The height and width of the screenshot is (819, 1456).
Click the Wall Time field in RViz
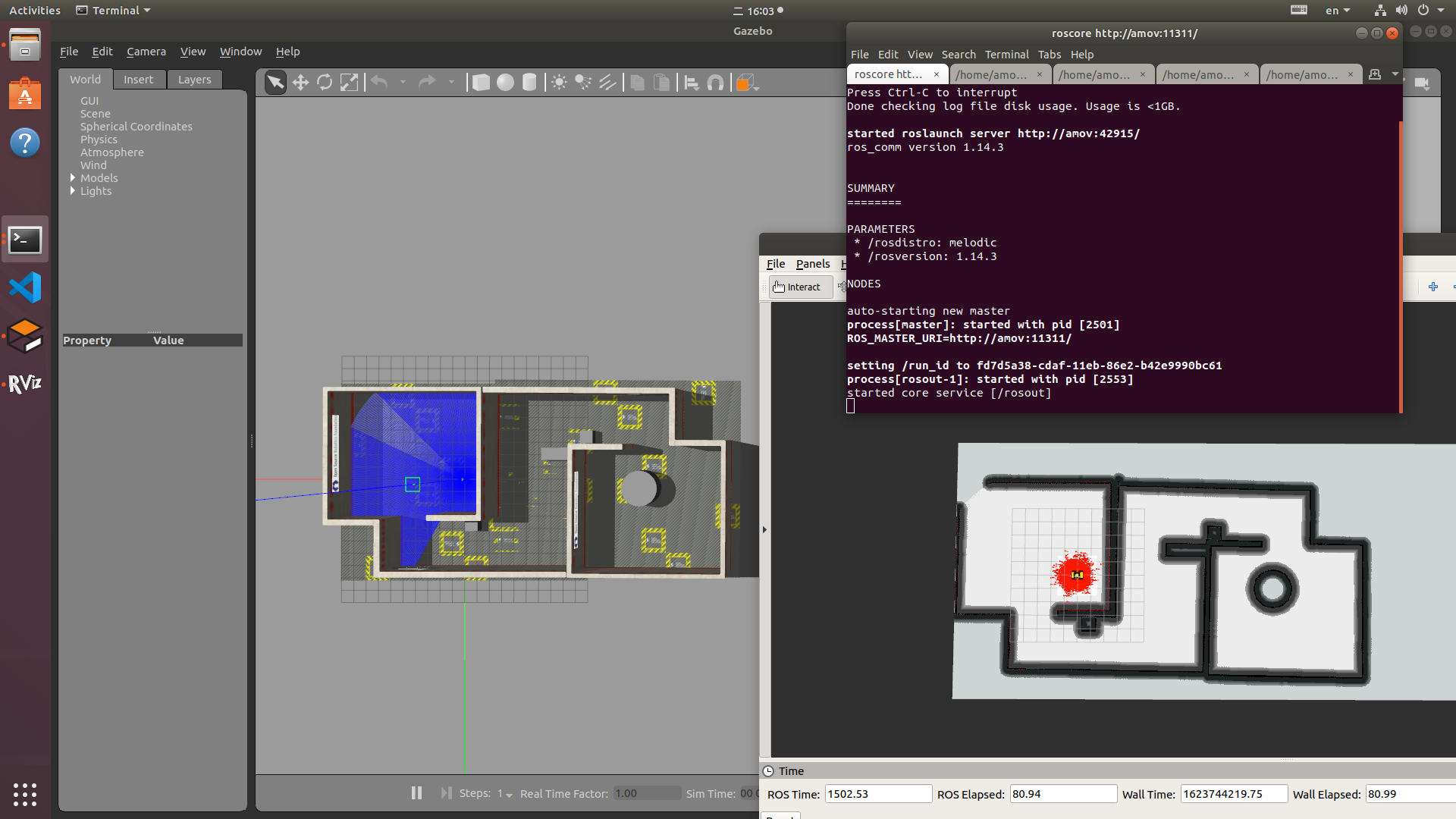coord(1234,794)
